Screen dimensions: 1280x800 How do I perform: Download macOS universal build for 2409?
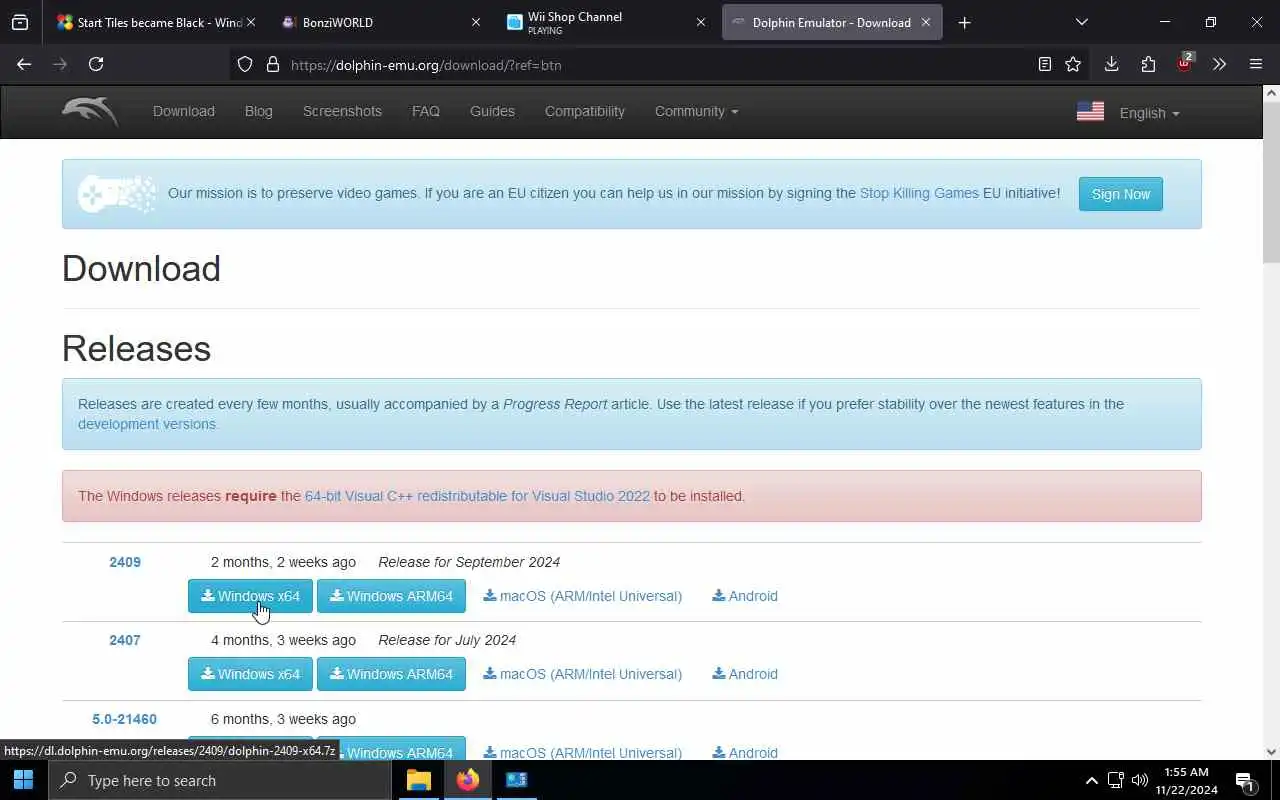click(x=582, y=596)
